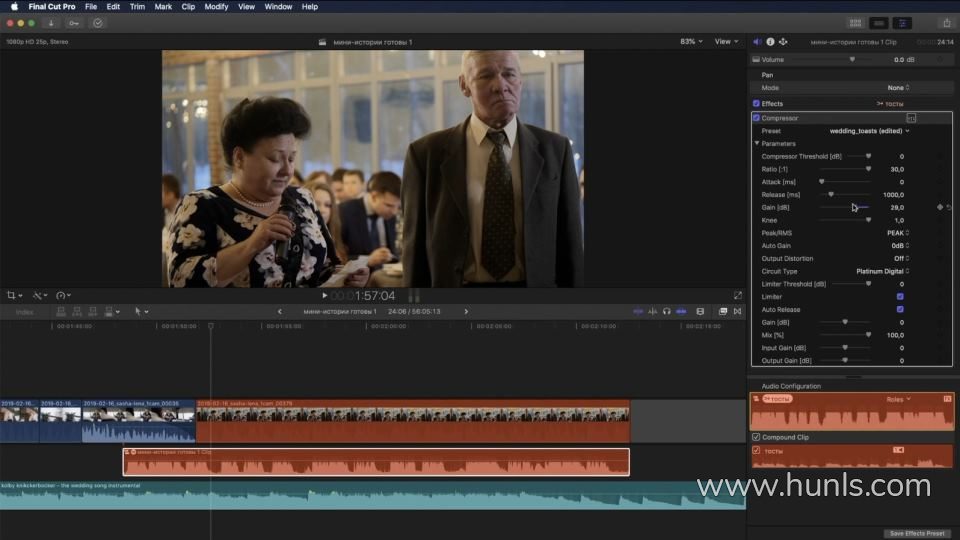Uncheck the Compound Clip checkbox
Image resolution: width=960 pixels, height=540 pixels.
tap(756, 437)
